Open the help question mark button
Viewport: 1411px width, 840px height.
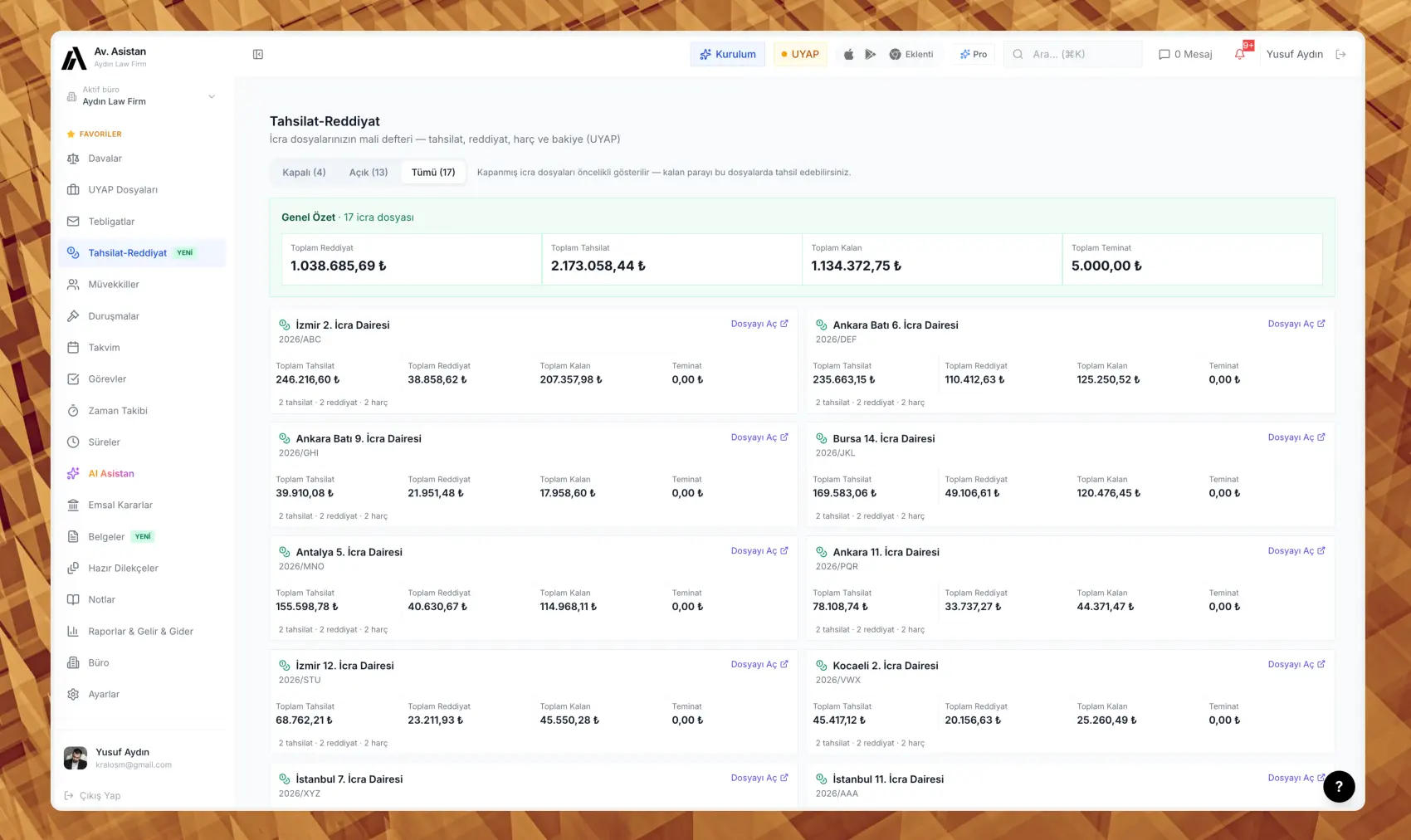pos(1339,786)
